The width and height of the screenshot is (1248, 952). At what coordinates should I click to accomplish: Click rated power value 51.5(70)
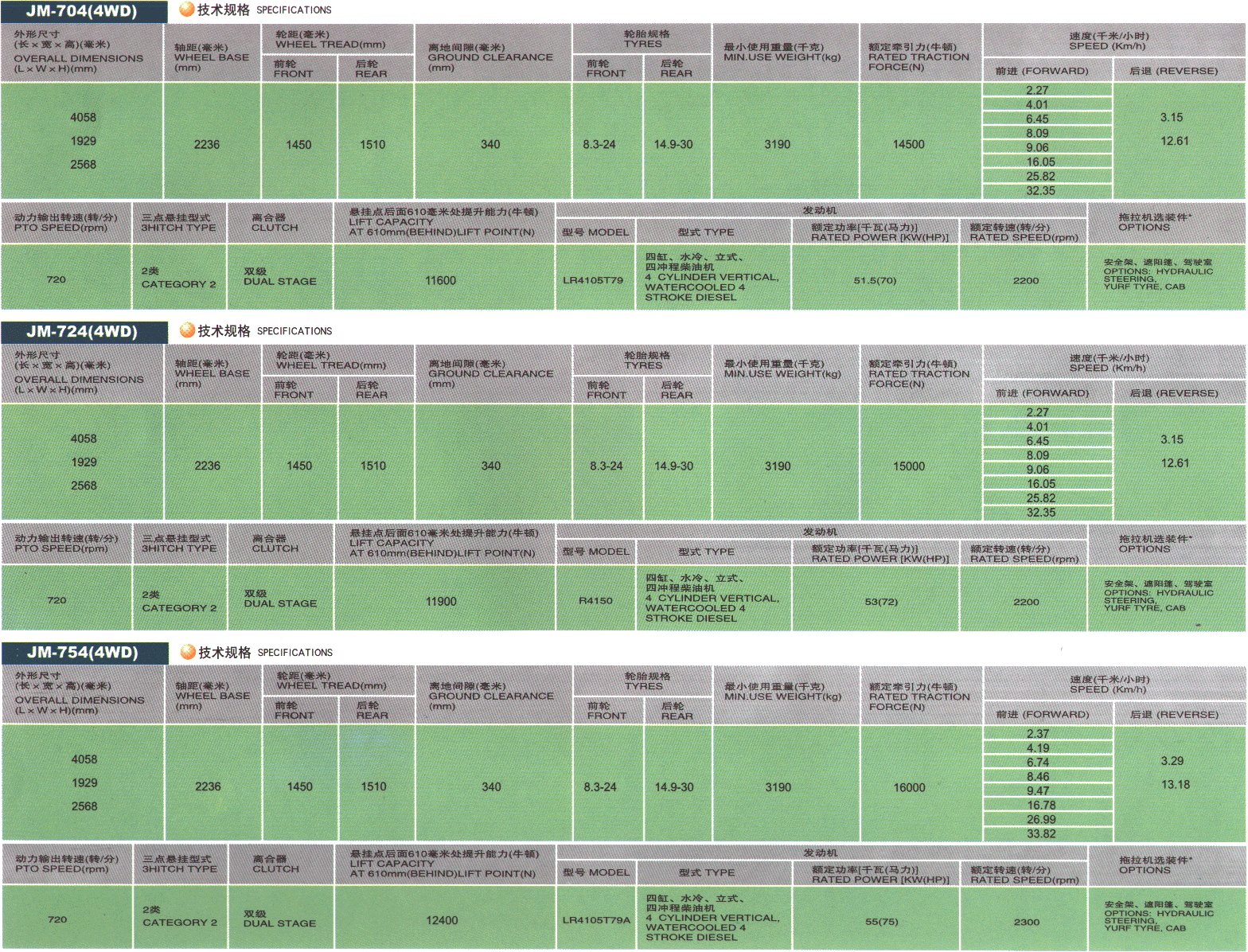[x=875, y=280]
